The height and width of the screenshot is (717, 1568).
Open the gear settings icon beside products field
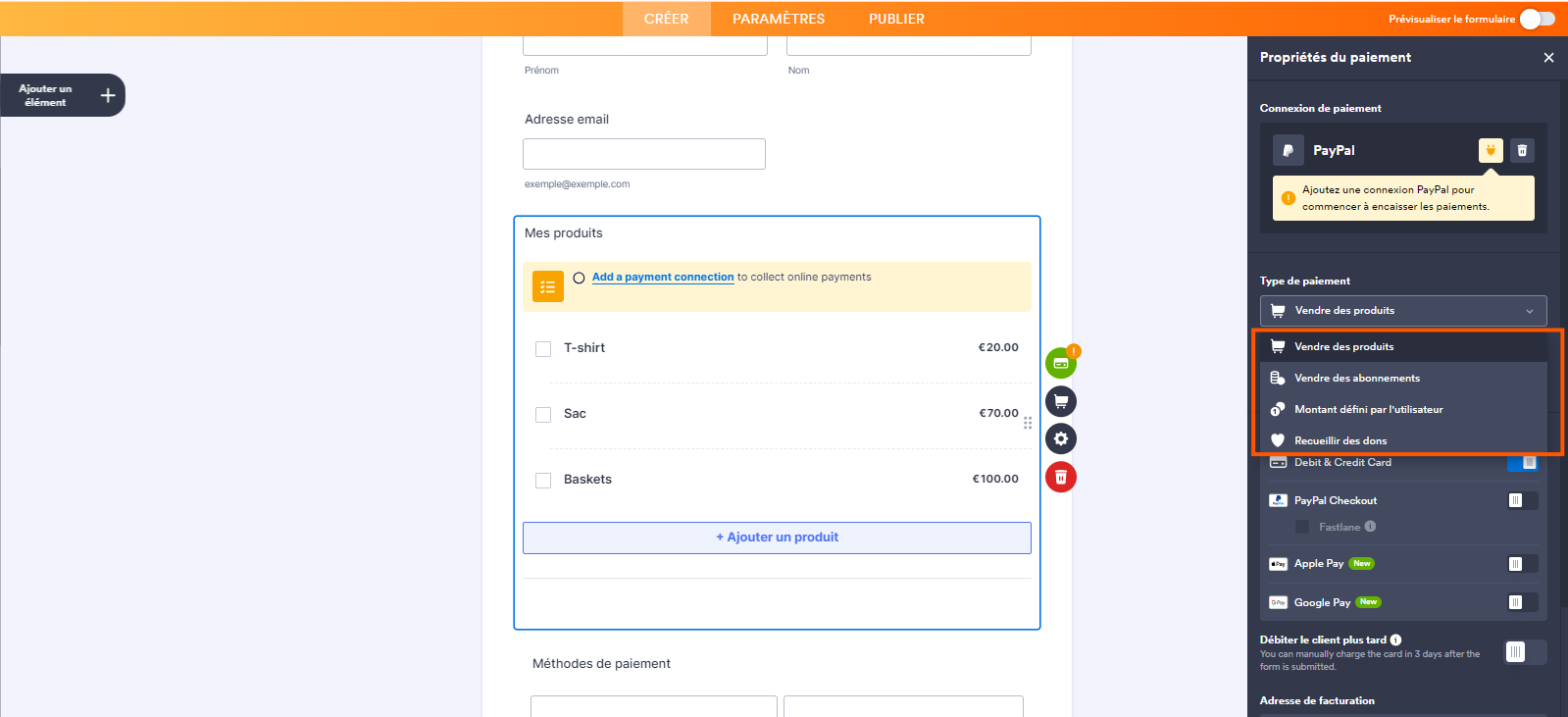[1060, 438]
